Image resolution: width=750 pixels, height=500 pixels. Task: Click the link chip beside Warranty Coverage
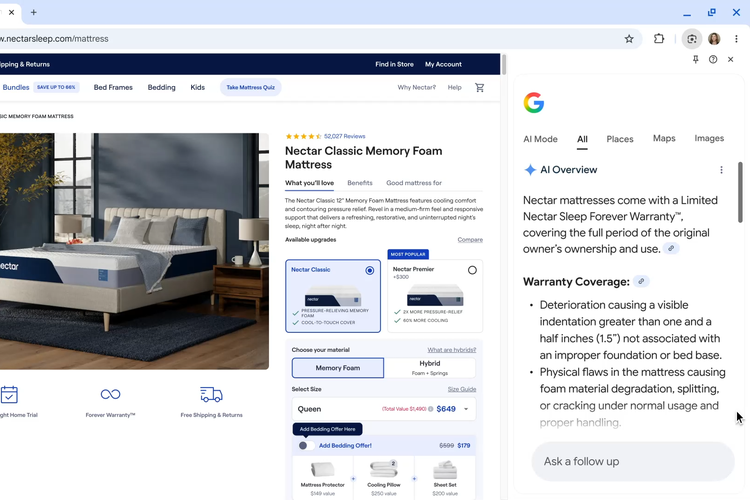click(x=642, y=282)
